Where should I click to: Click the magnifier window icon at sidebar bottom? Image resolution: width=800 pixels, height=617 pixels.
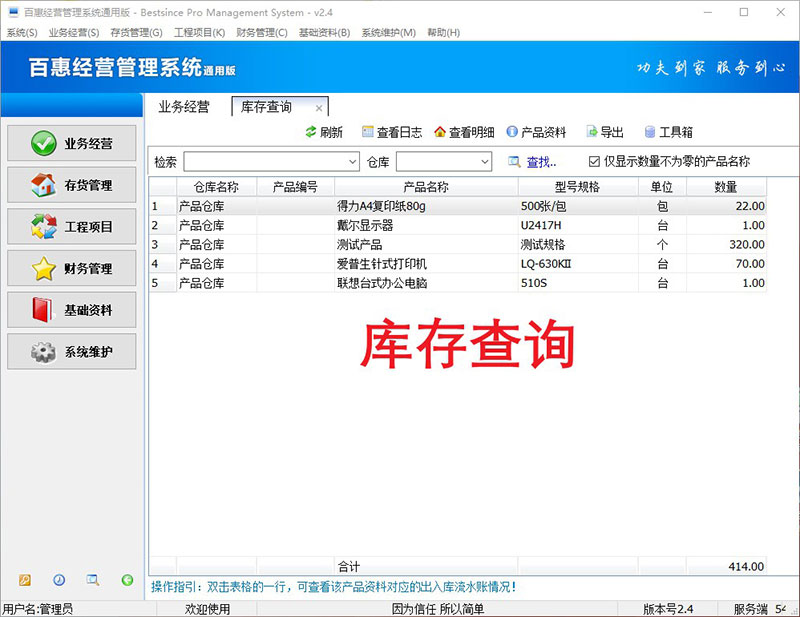tap(93, 580)
